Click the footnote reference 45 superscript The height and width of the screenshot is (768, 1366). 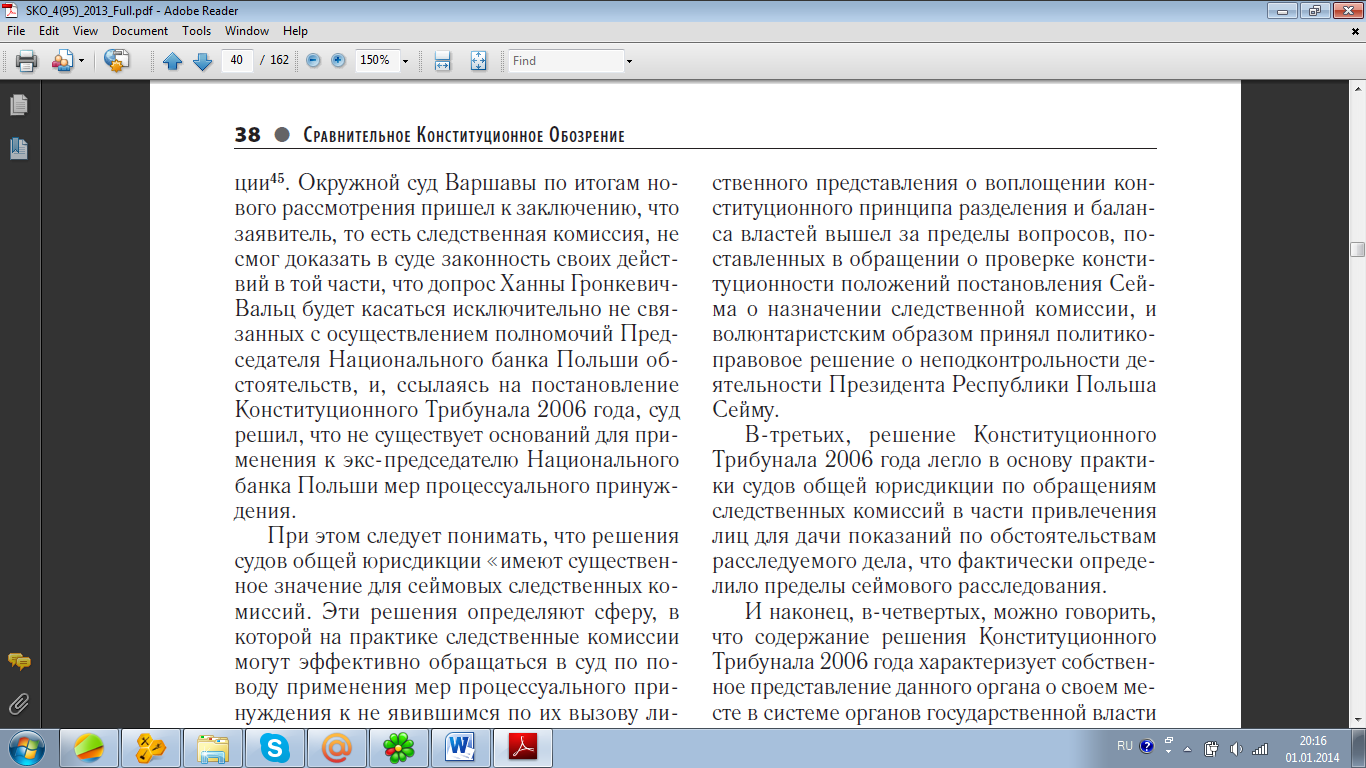click(277, 180)
